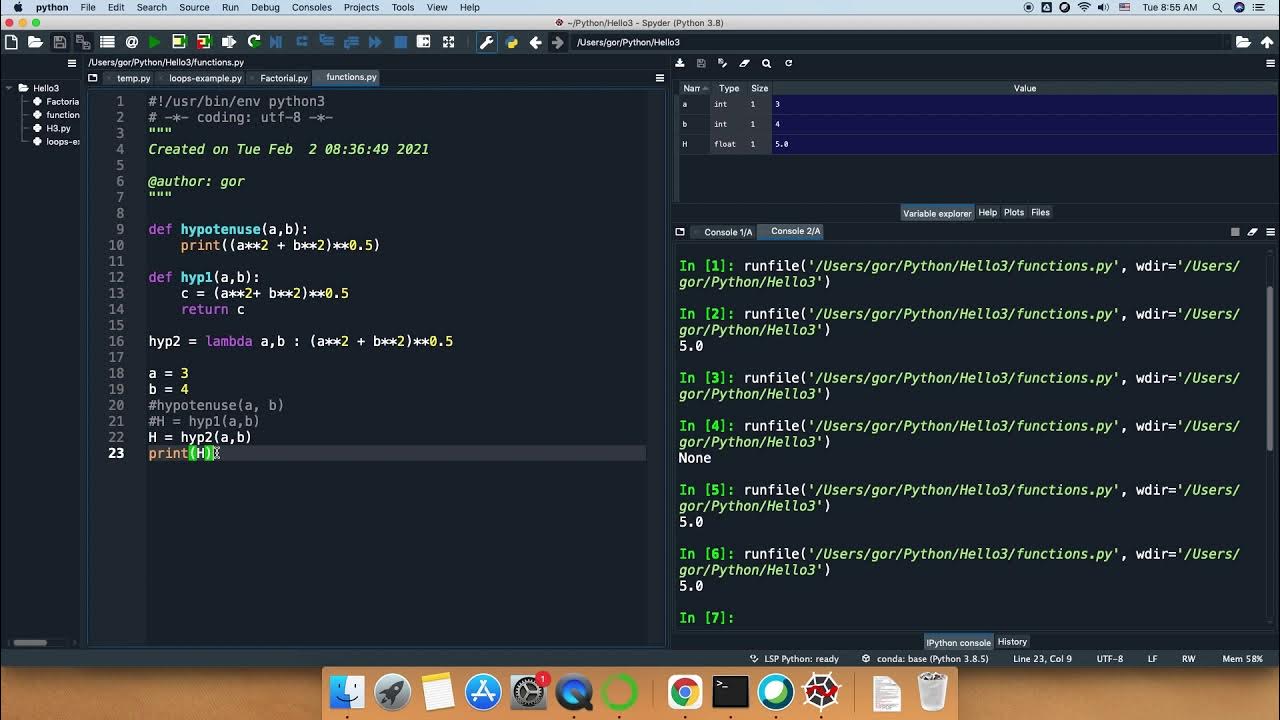1280x720 pixels.
Task: Collapse the Hello3 project folder
Action: (9, 88)
